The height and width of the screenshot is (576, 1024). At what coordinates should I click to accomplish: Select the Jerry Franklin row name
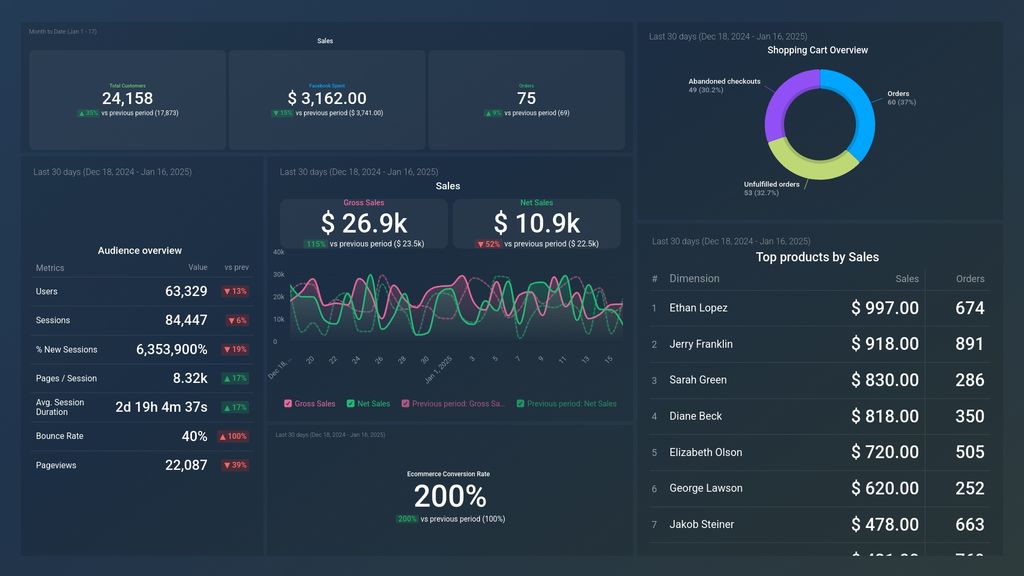click(x=701, y=344)
